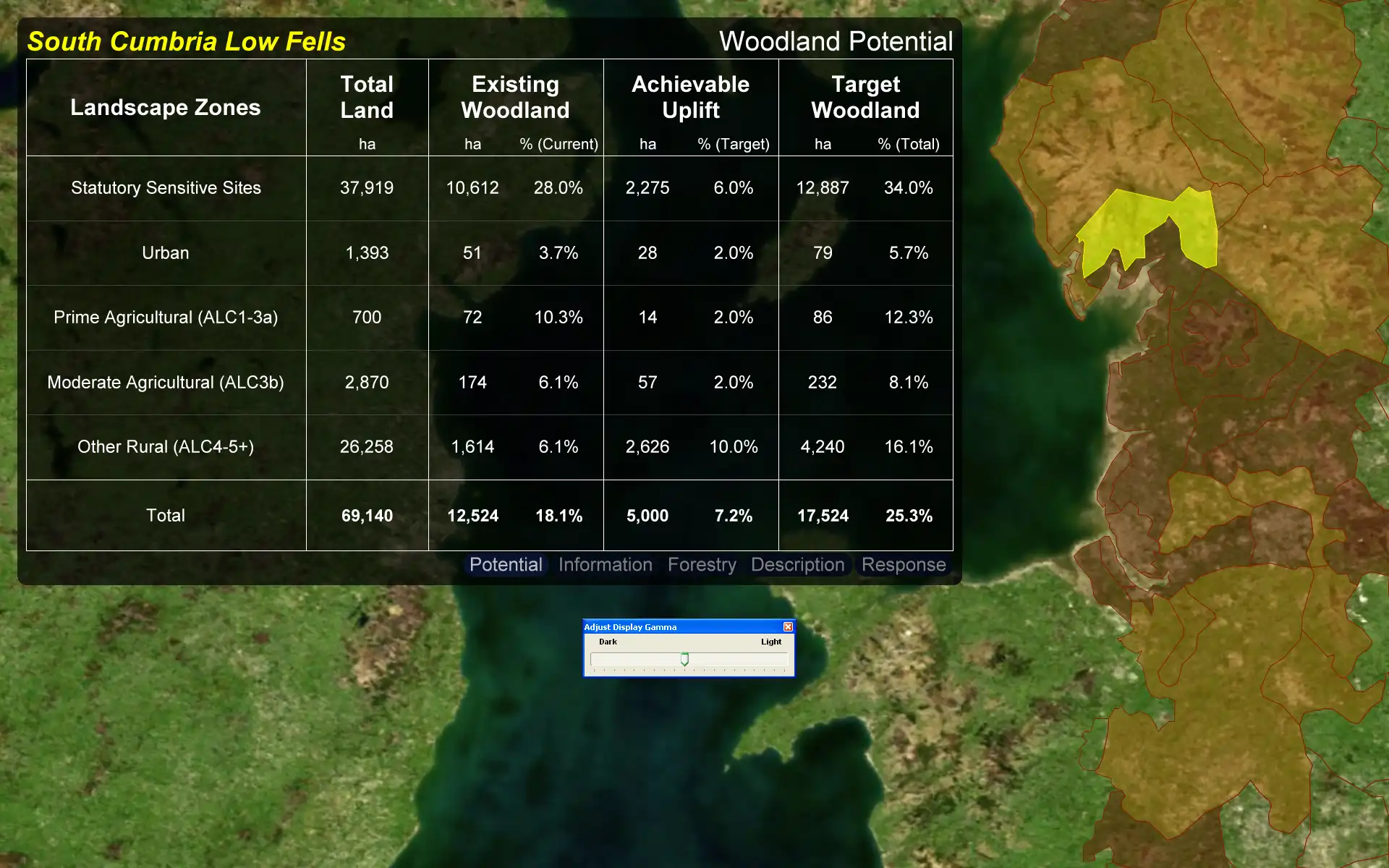Navigate to the Description tab
This screenshot has height=868, width=1389.
[x=797, y=564]
